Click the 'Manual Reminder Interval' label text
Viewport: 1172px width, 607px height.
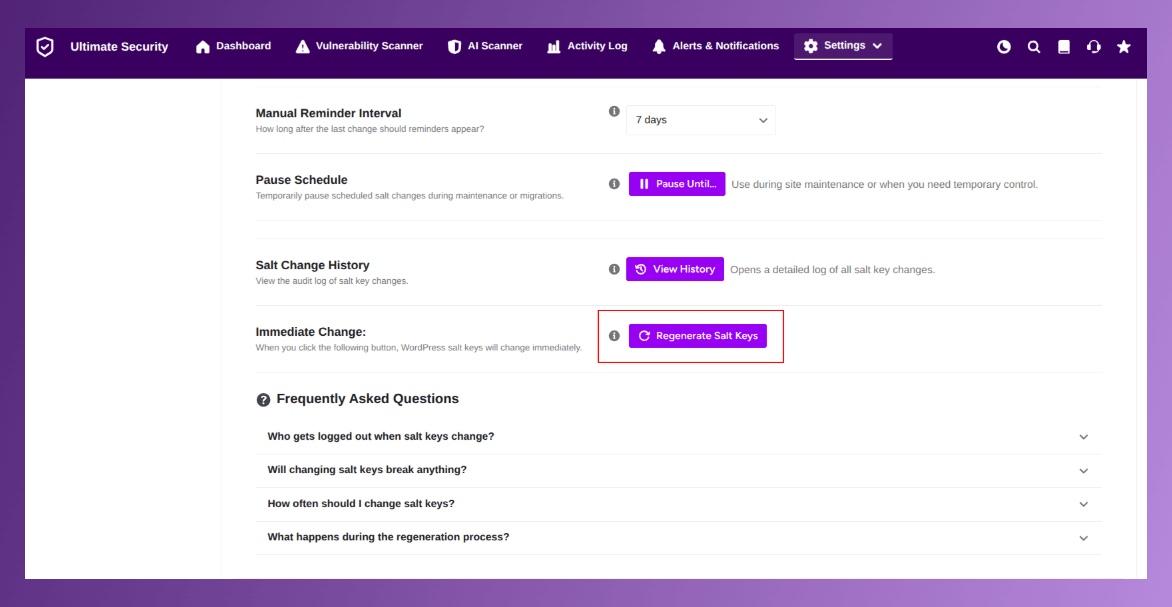click(329, 113)
